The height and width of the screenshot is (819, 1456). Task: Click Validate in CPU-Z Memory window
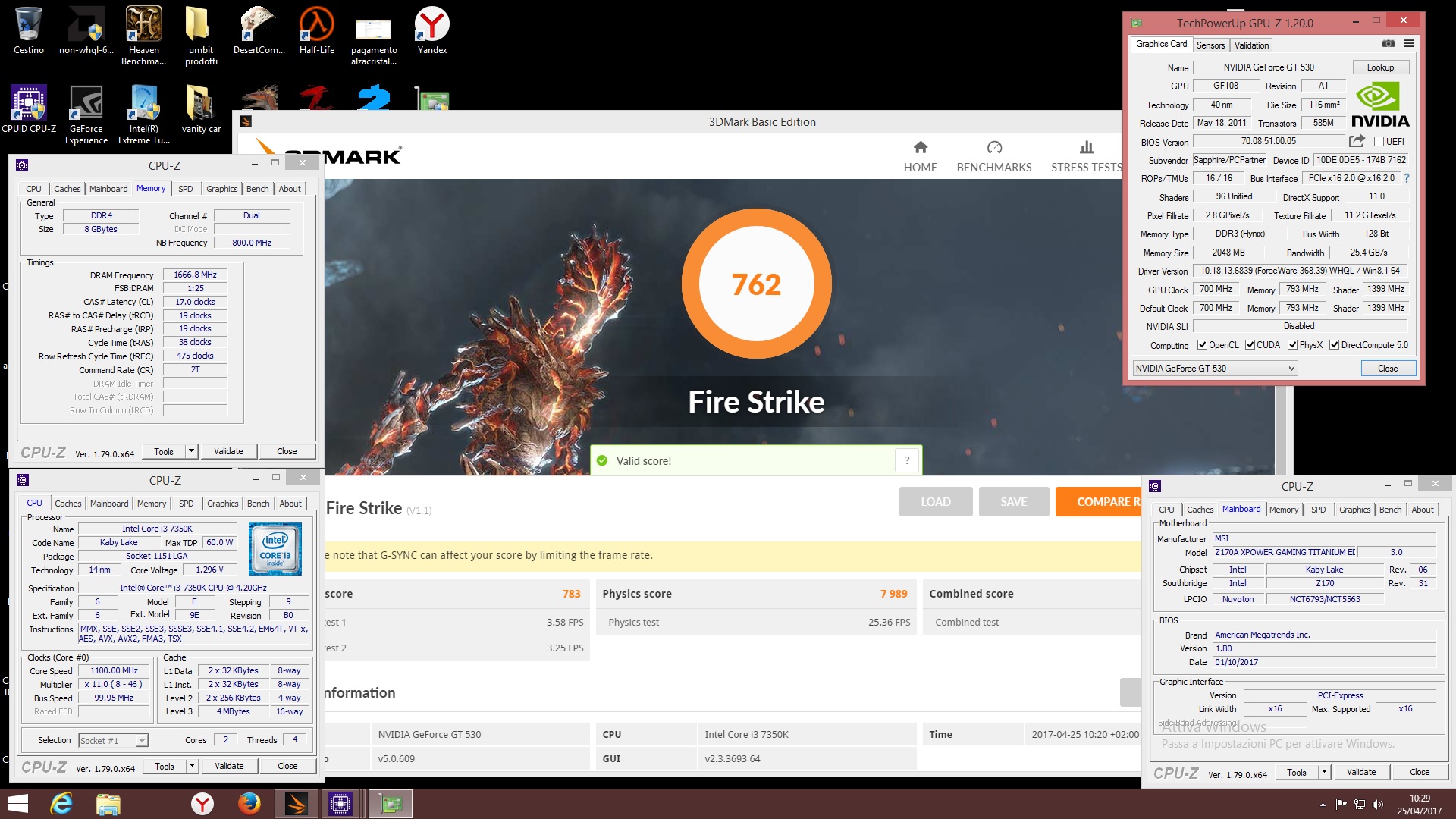click(x=228, y=451)
